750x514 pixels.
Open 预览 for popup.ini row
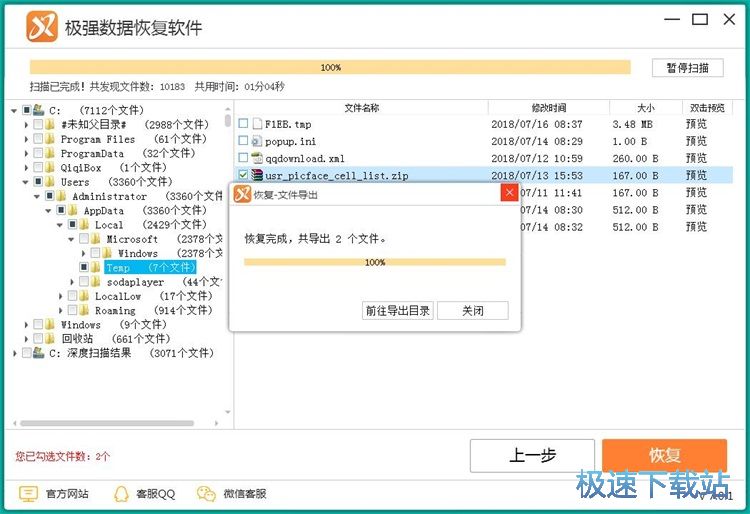click(x=696, y=141)
